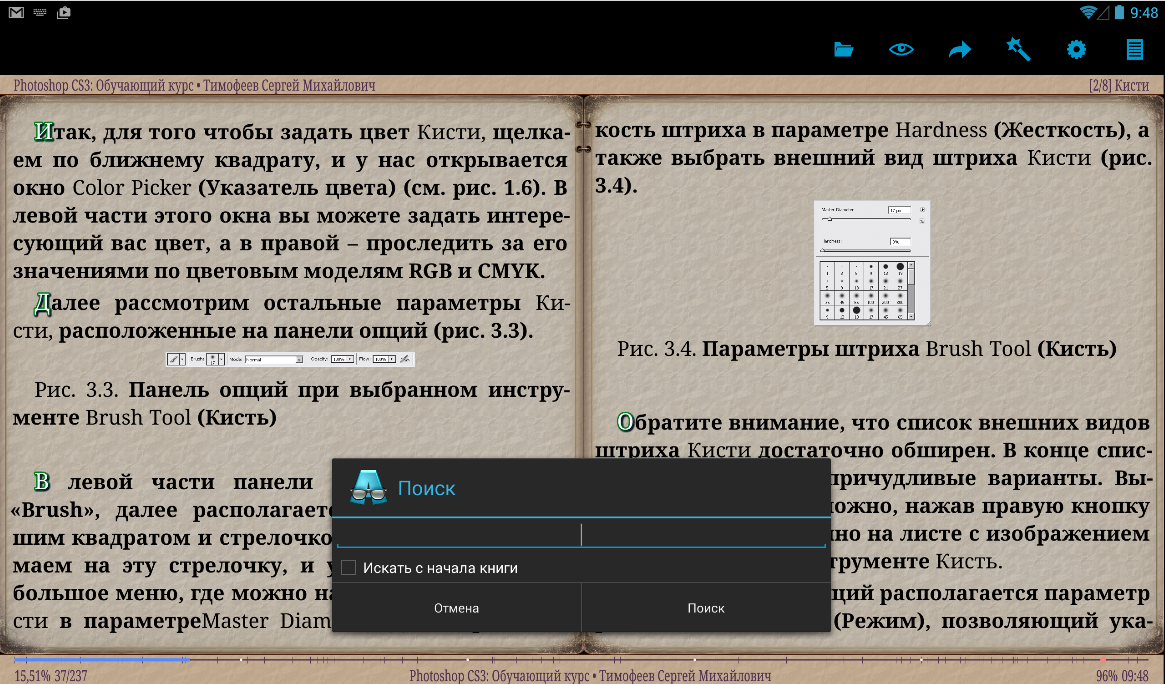
Task: Tap the Wi-Fi icon in status bar
Action: [x=1088, y=12]
